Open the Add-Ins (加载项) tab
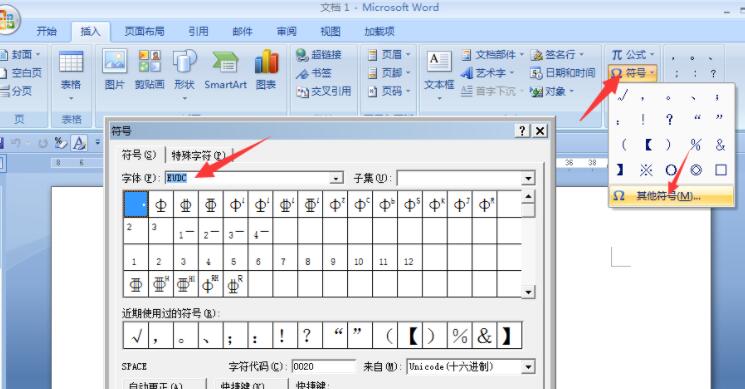 (379, 31)
